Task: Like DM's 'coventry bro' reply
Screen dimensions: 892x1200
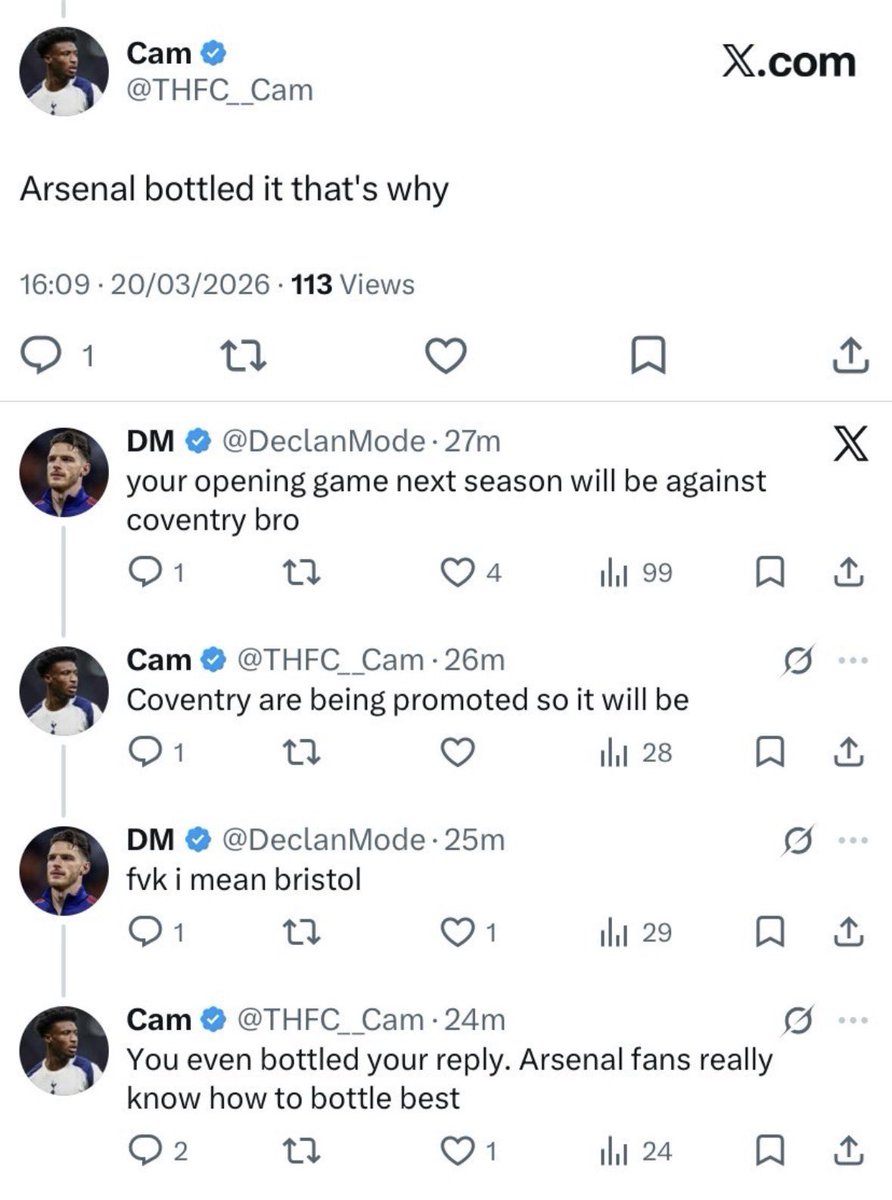Action: click(457, 573)
